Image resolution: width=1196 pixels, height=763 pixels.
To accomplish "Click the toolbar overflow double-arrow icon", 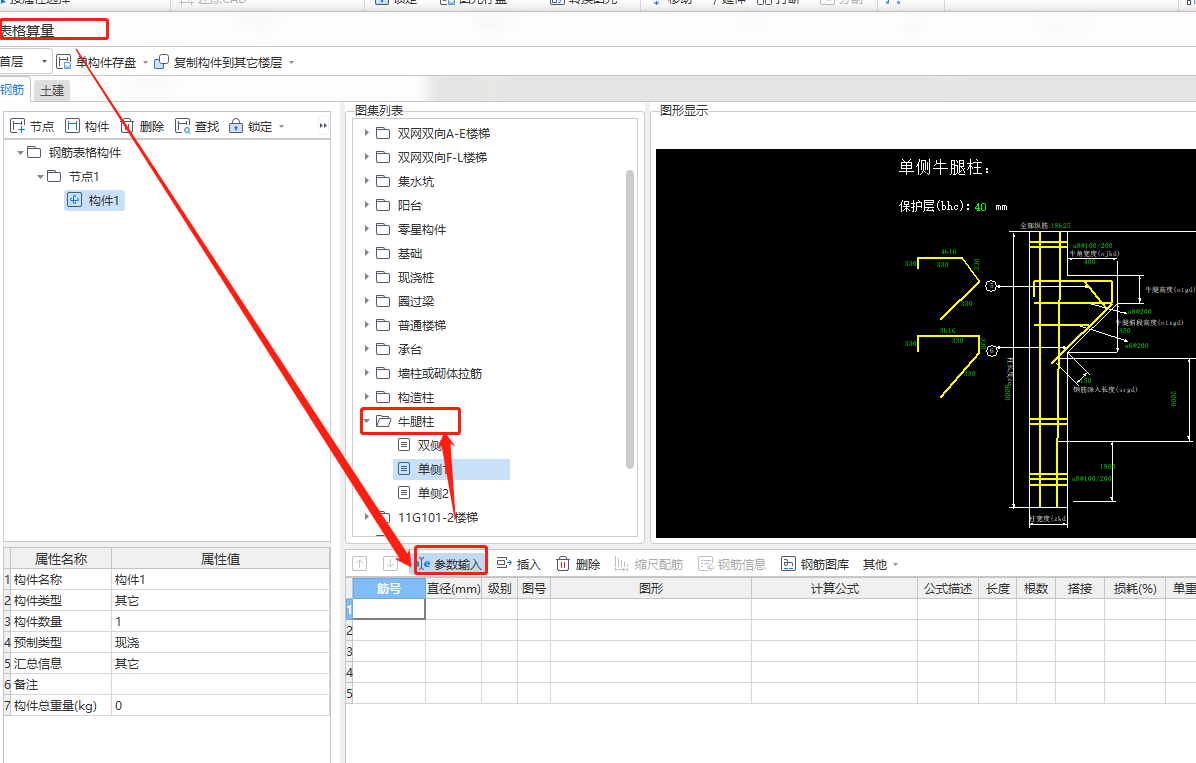I will [323, 126].
